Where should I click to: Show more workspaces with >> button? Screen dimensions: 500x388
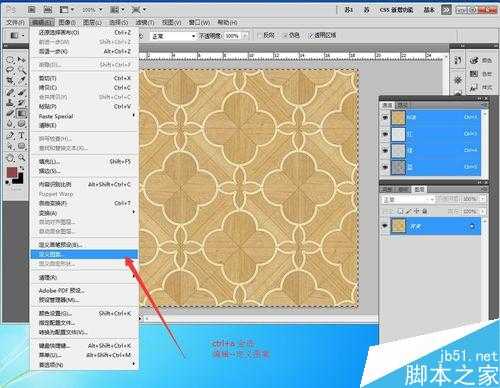[446, 10]
